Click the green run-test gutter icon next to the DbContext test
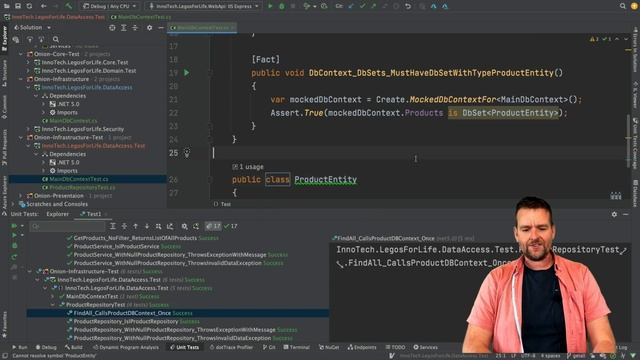The height and width of the screenshot is (360, 640). (x=187, y=73)
